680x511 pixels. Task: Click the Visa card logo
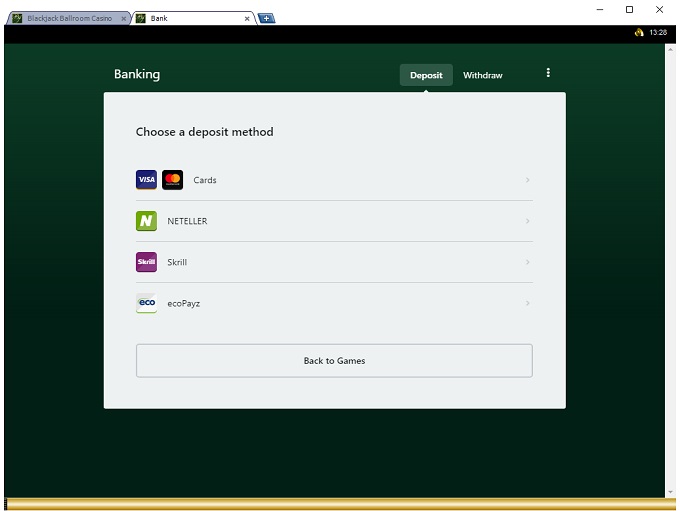point(146,180)
